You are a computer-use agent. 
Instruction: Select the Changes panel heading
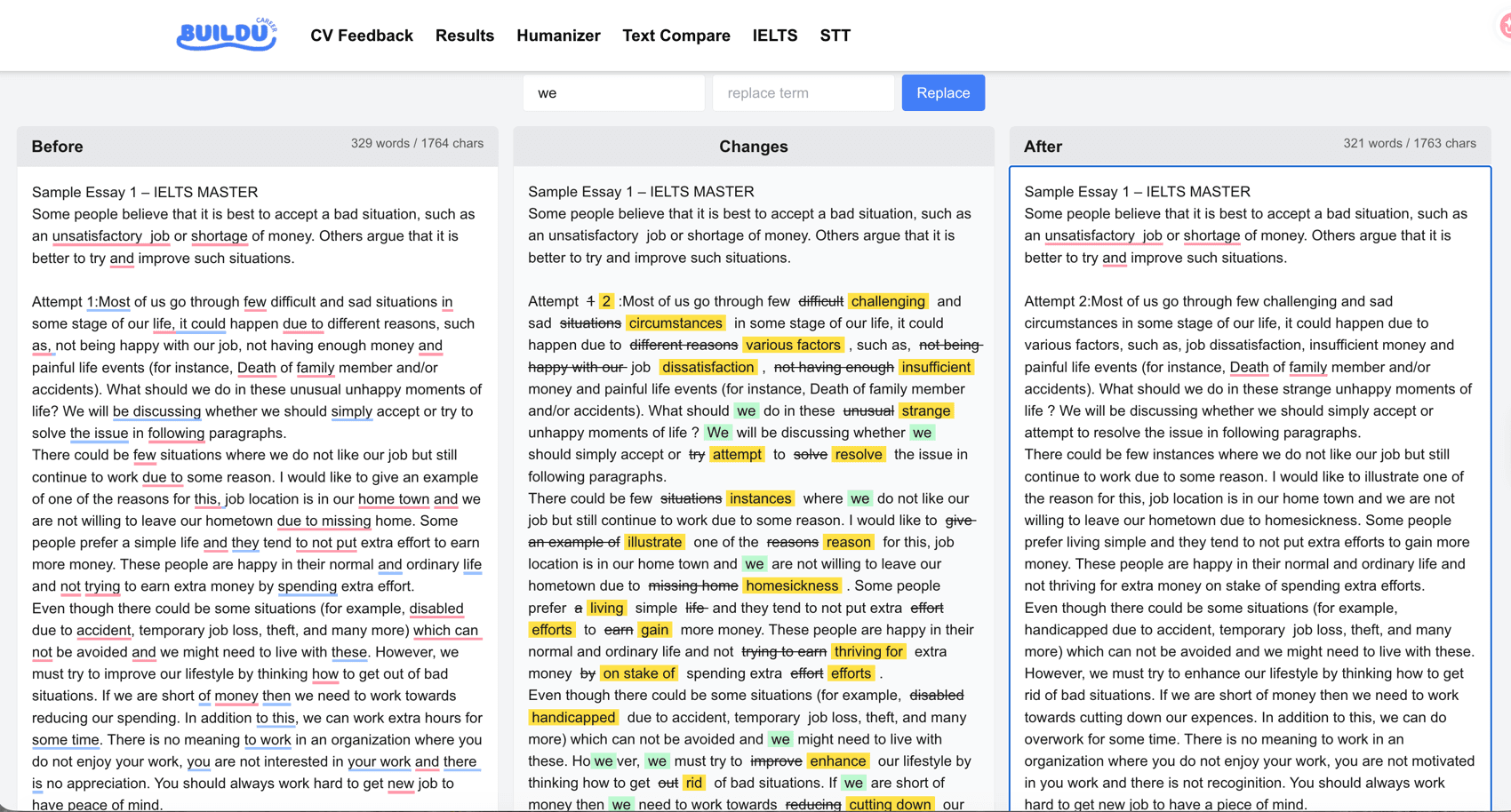754,147
